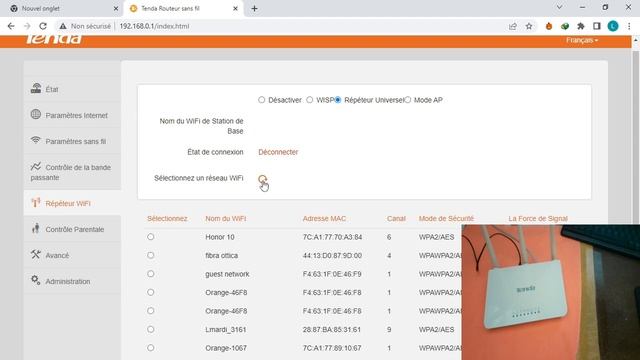Click the Contrôle Parentale icon
The height and width of the screenshot is (360, 640).
pyautogui.click(x=36, y=228)
